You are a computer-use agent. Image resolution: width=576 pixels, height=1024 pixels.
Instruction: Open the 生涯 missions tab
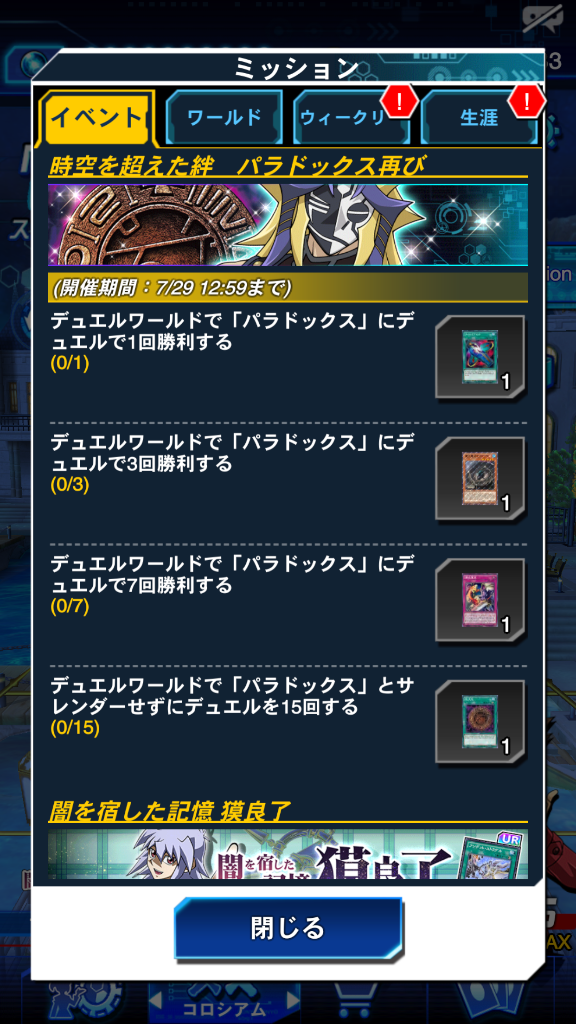point(479,118)
